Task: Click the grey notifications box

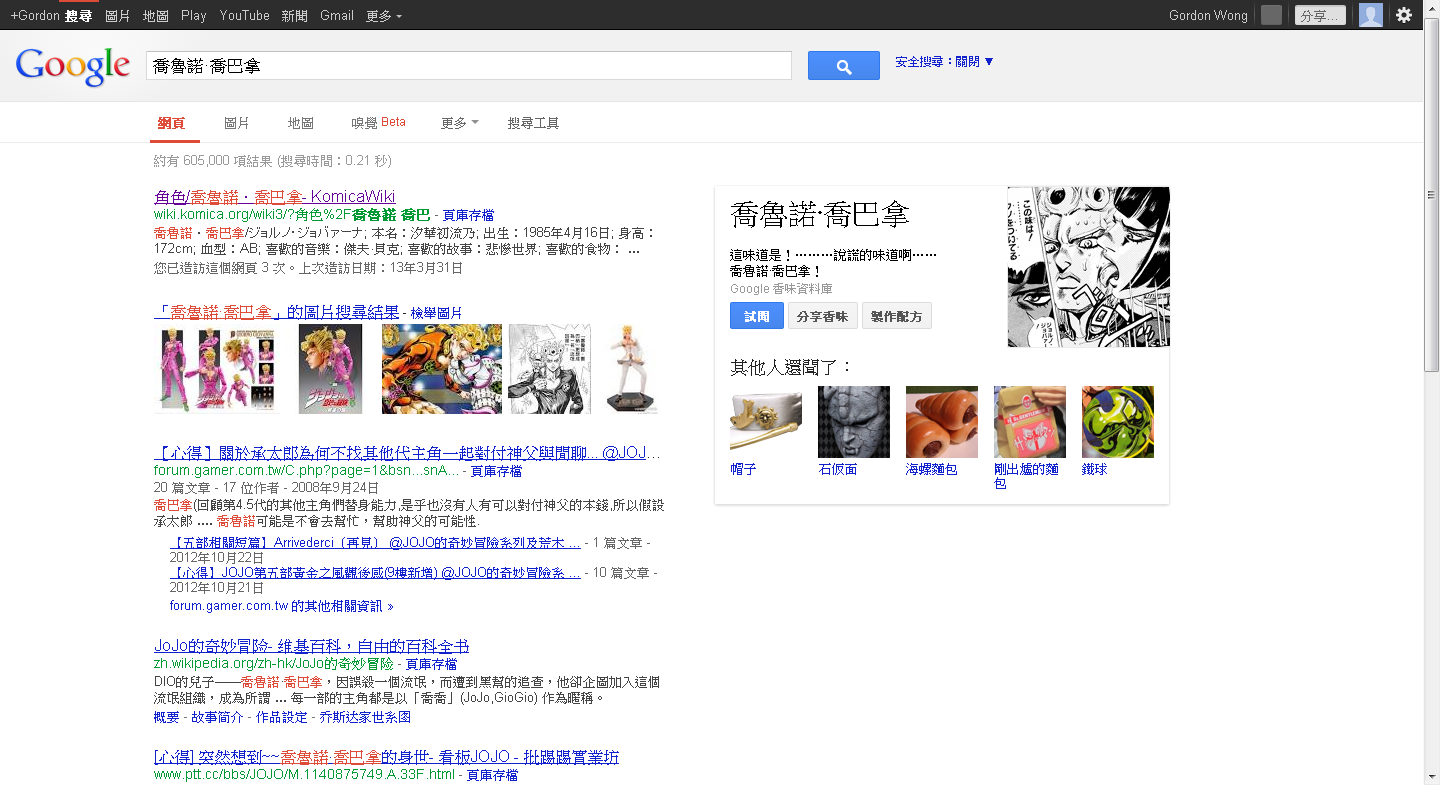Action: tap(1271, 15)
